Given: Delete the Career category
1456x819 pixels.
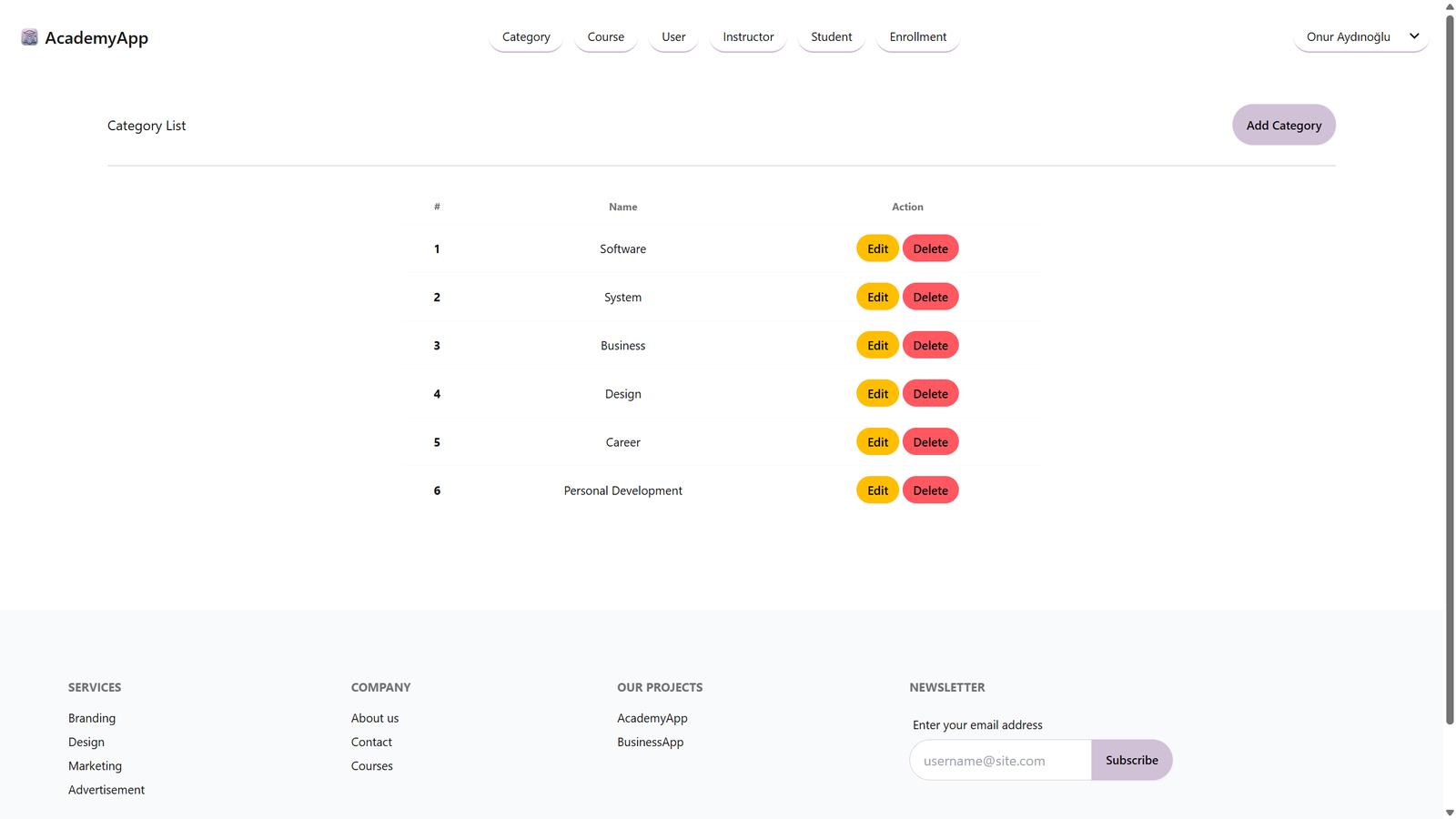Looking at the screenshot, I should tap(930, 441).
